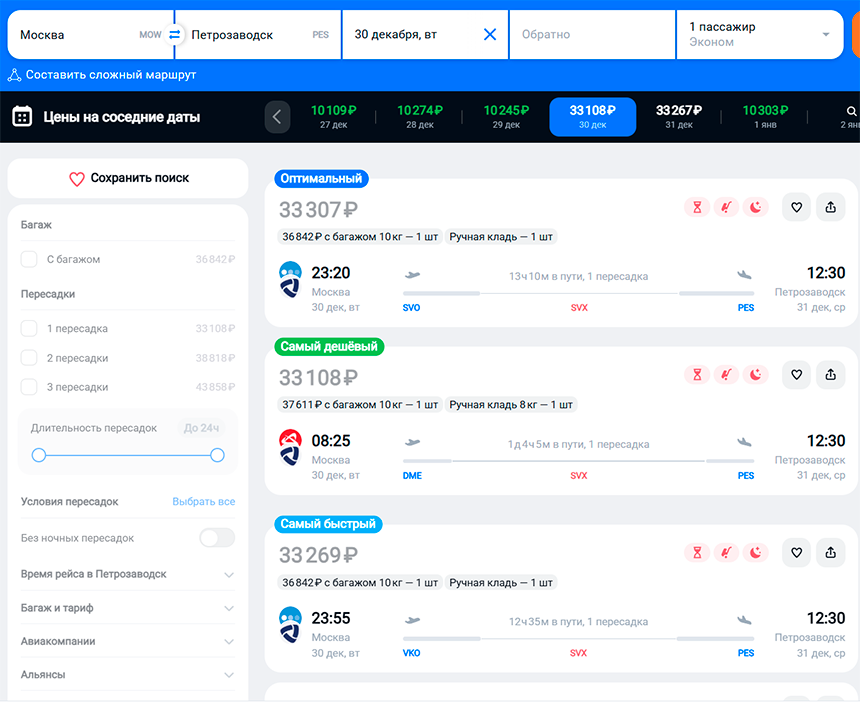Click heart icon on Самый дешёвый ticket
This screenshot has width=860, height=702.
[x=796, y=375]
